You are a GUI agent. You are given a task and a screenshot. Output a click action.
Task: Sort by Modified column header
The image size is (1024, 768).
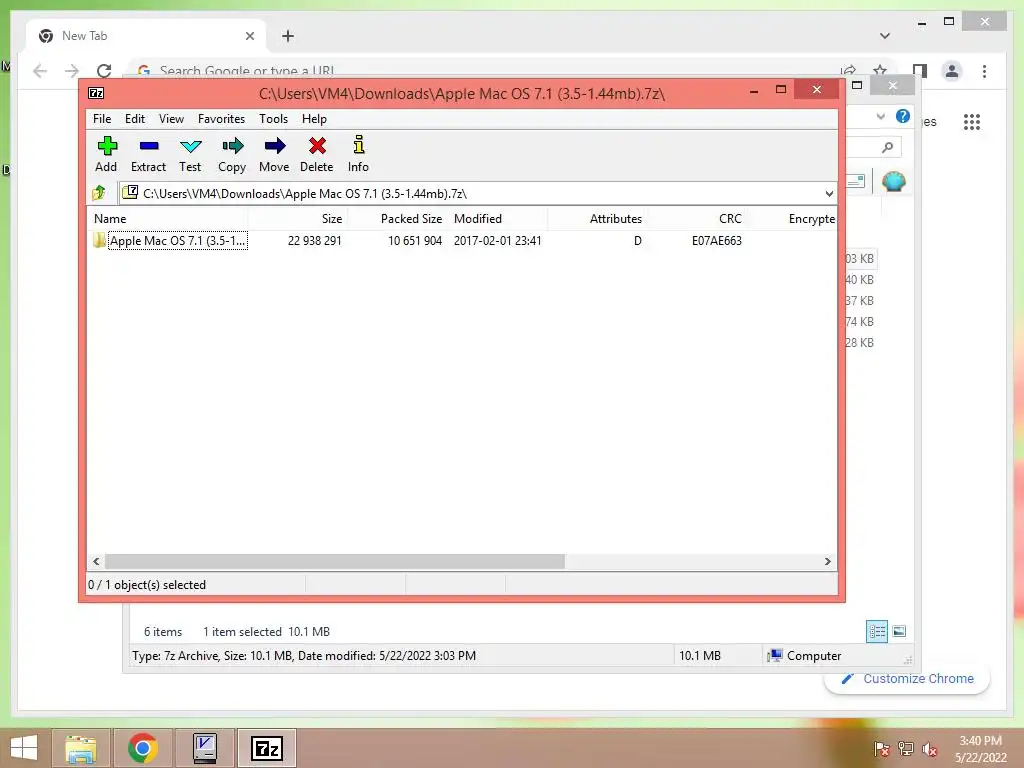(x=498, y=219)
